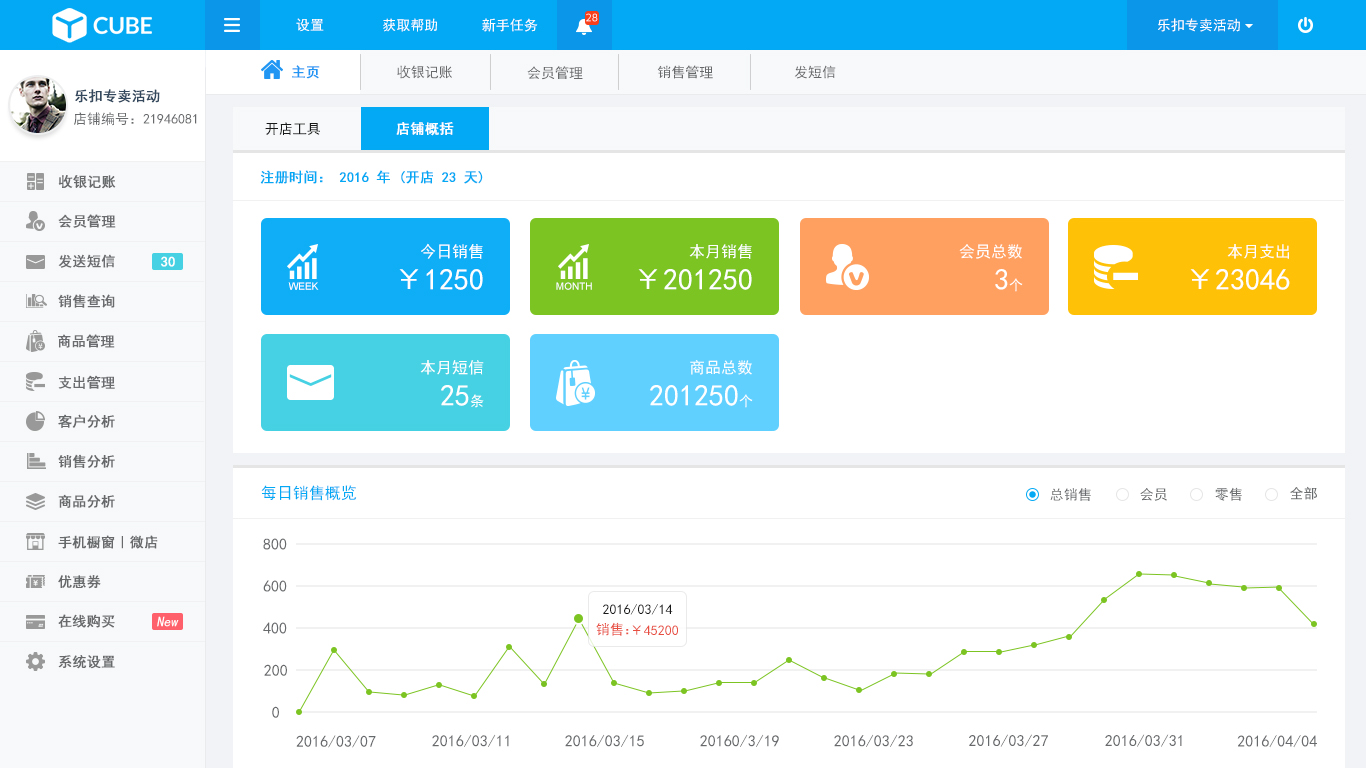Click the 发送短信 envelope icon in sidebar

pos(35,262)
